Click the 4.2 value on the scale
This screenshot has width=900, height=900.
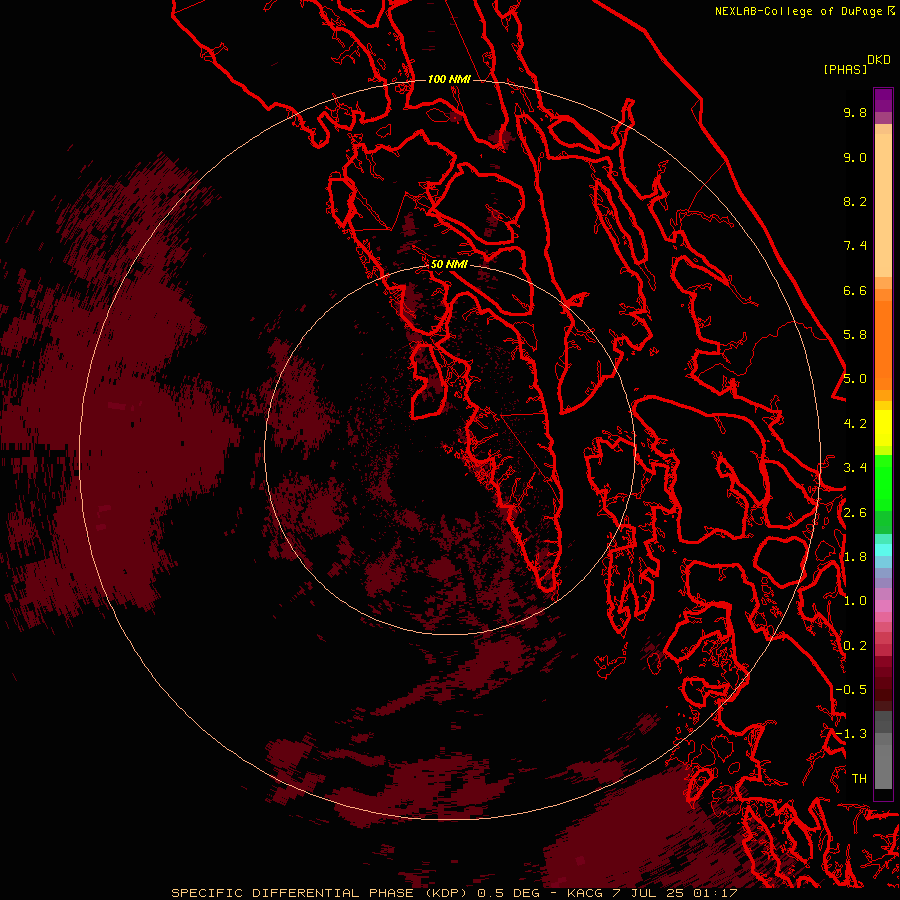point(855,424)
